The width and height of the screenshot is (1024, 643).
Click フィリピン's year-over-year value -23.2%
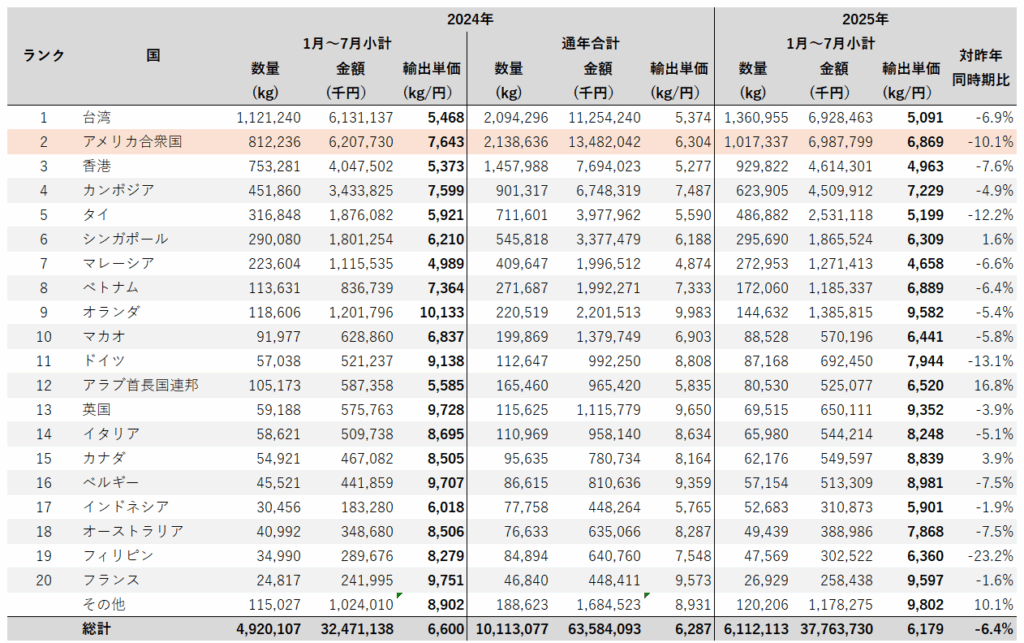(x=991, y=556)
